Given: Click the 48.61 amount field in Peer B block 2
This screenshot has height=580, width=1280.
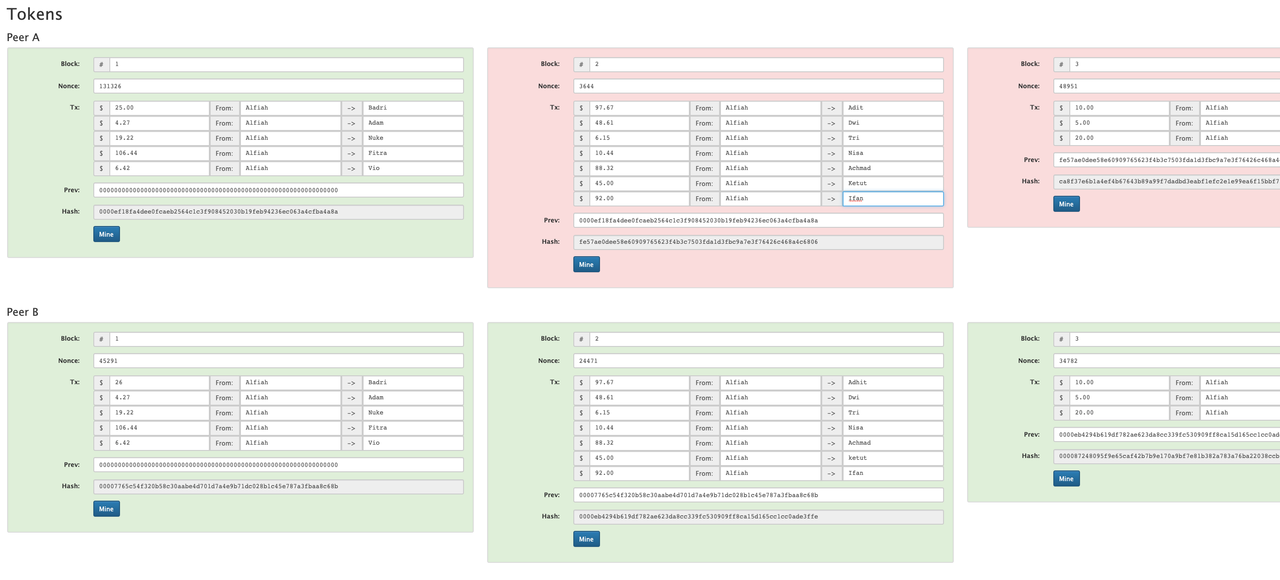Looking at the screenshot, I should point(639,398).
